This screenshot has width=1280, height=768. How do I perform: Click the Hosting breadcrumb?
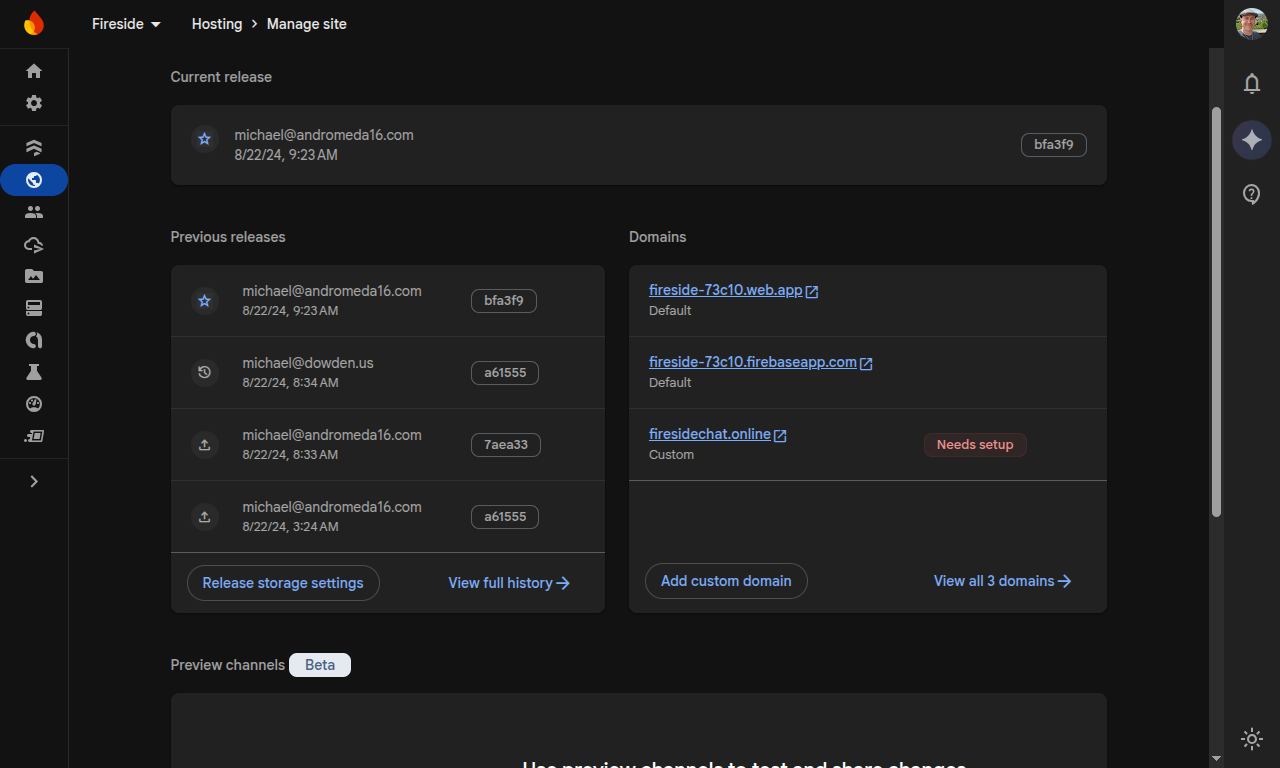coord(217,24)
